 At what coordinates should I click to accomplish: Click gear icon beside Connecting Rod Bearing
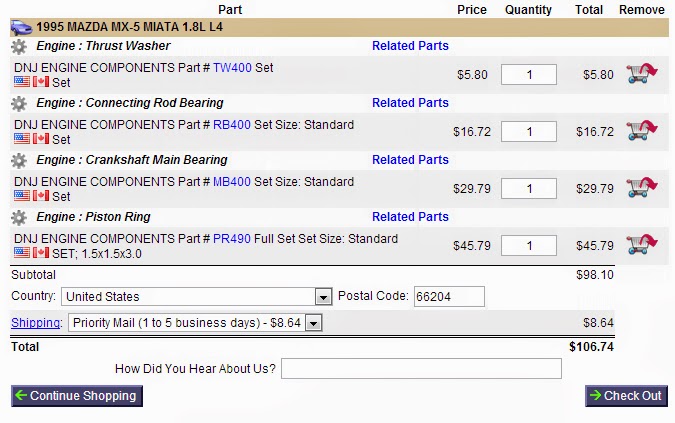point(19,103)
